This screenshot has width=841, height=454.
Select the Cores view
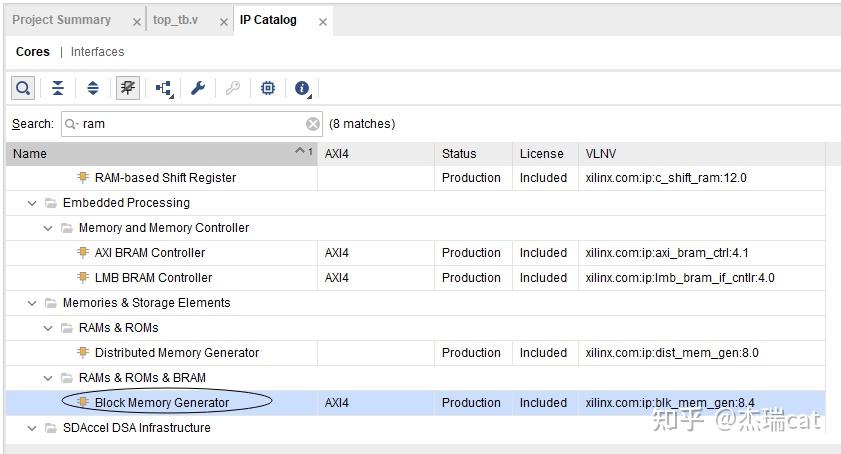pos(32,52)
